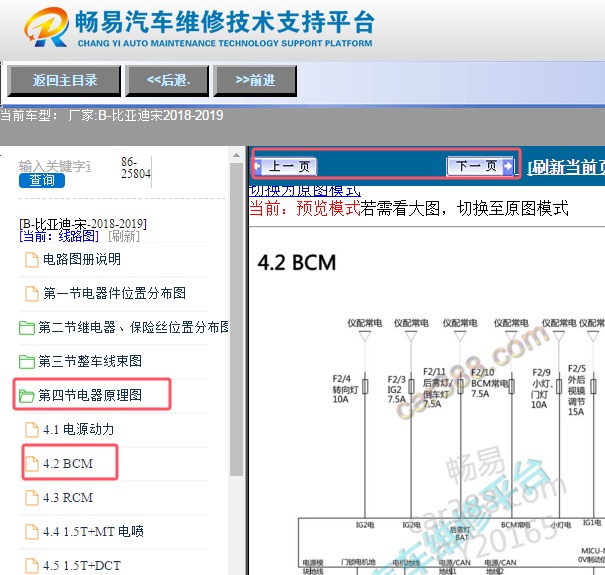605x575 pixels.
Task: Switch to original image mode via 切换为原图模式 link
Action: click(x=305, y=191)
